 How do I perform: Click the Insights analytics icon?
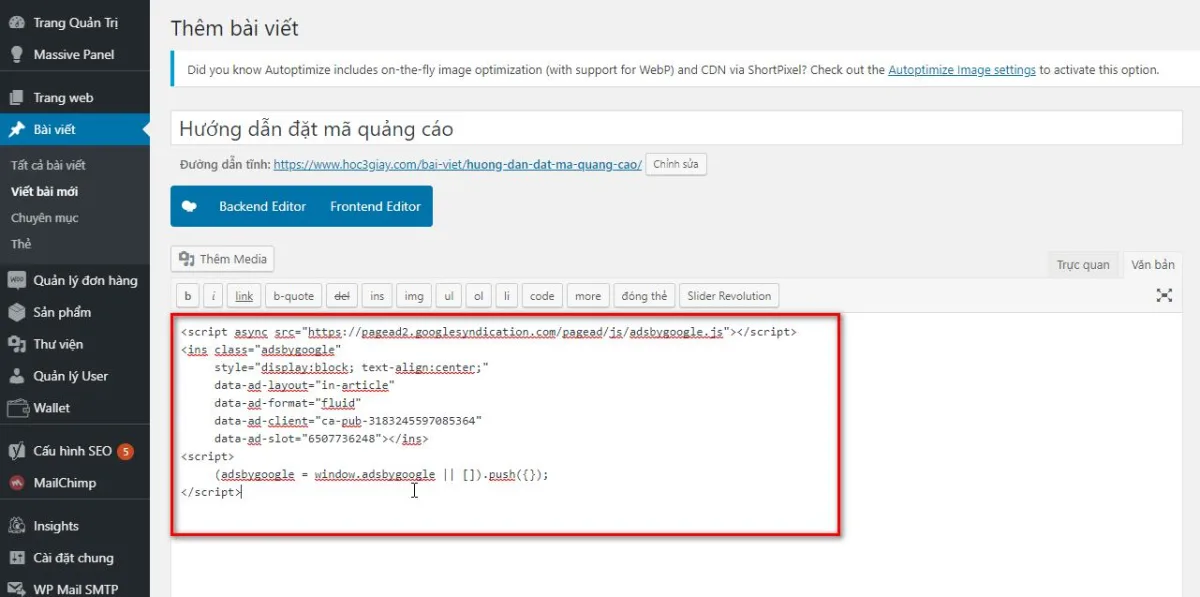(x=17, y=526)
